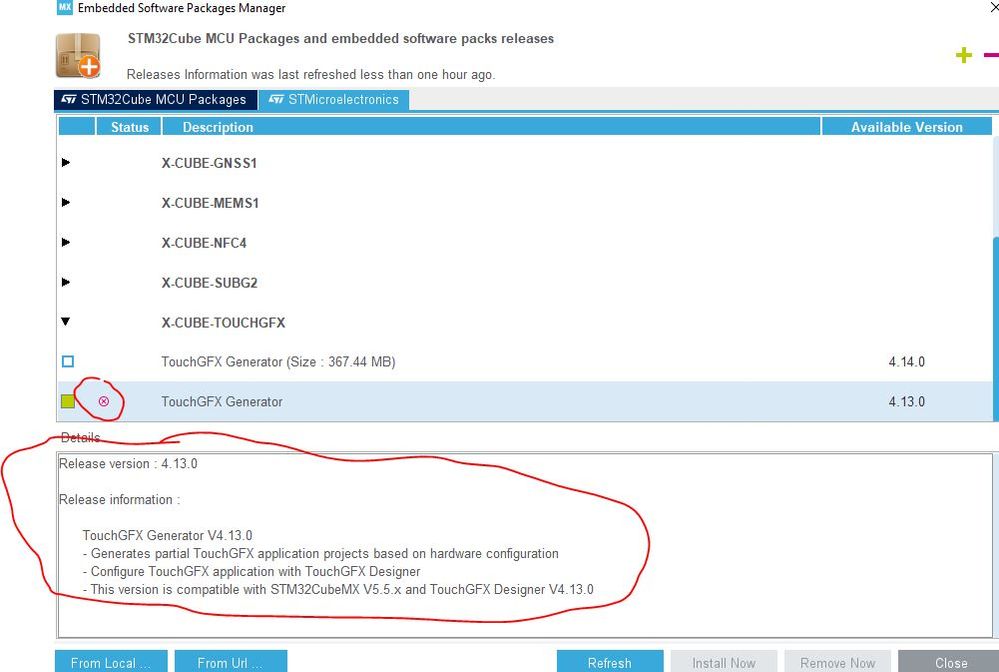Expand the X-CUBE-NFC4 package

(x=66, y=242)
